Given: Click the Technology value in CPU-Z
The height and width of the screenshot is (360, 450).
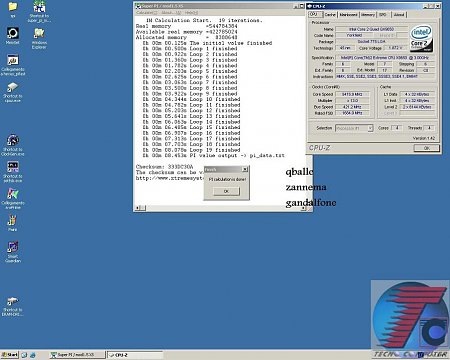Looking at the screenshot, I should pyautogui.click(x=345, y=48).
